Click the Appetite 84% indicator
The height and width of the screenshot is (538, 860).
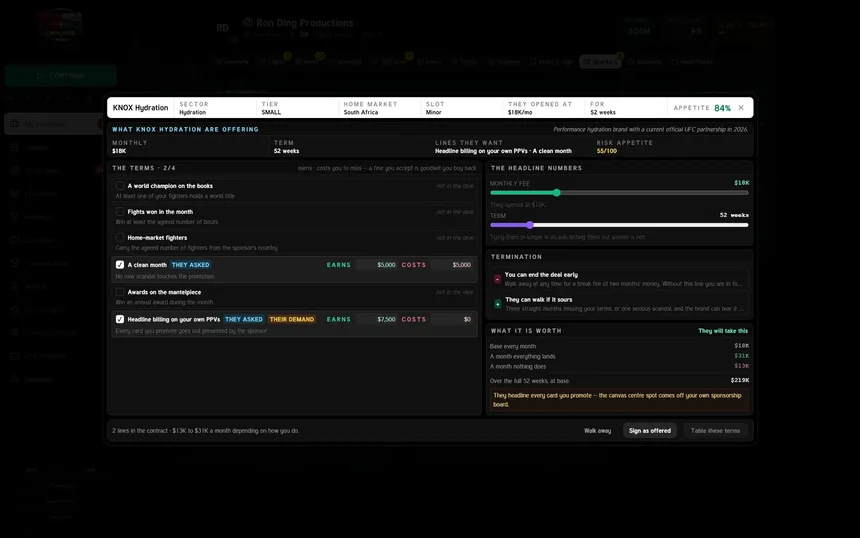point(702,108)
